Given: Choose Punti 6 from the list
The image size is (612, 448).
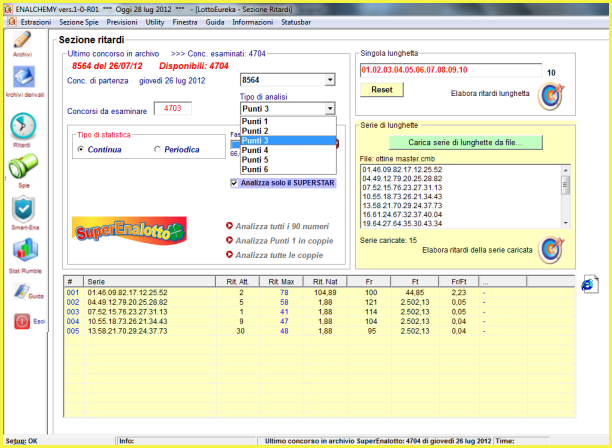Looking at the screenshot, I should coord(288,169).
